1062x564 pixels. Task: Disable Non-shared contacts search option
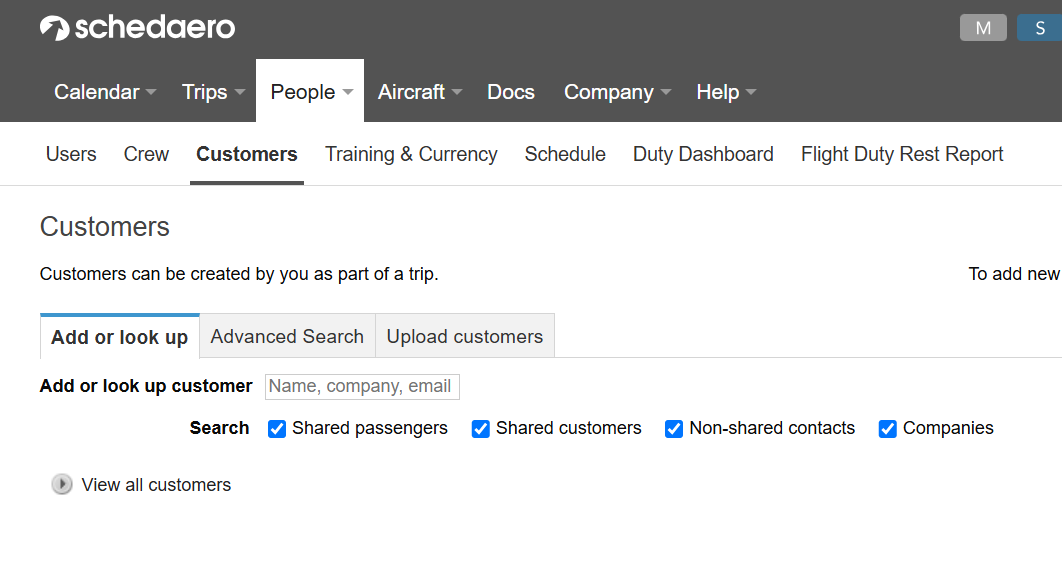tap(674, 429)
